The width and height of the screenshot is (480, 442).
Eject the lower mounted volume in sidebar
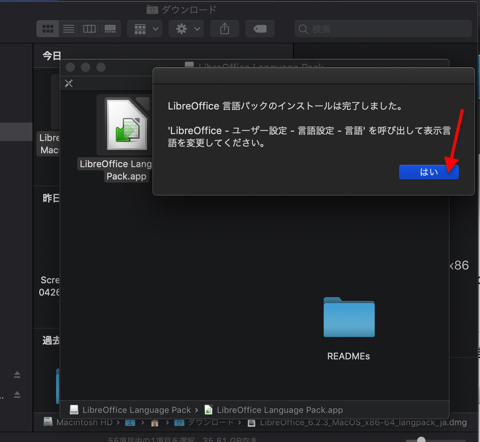(17, 395)
